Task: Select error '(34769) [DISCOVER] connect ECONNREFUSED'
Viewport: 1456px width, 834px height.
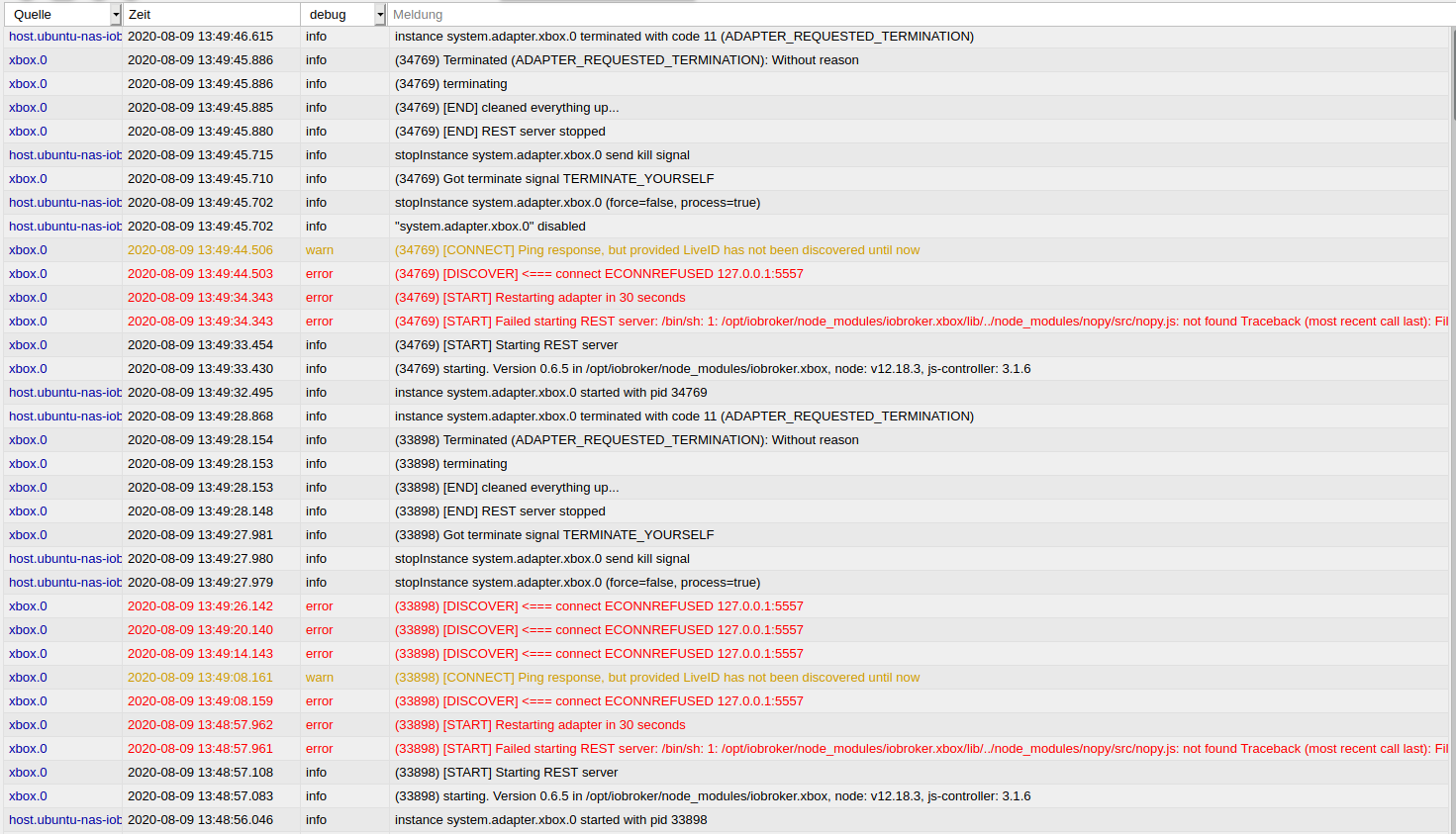Action: pyautogui.click(x=599, y=274)
